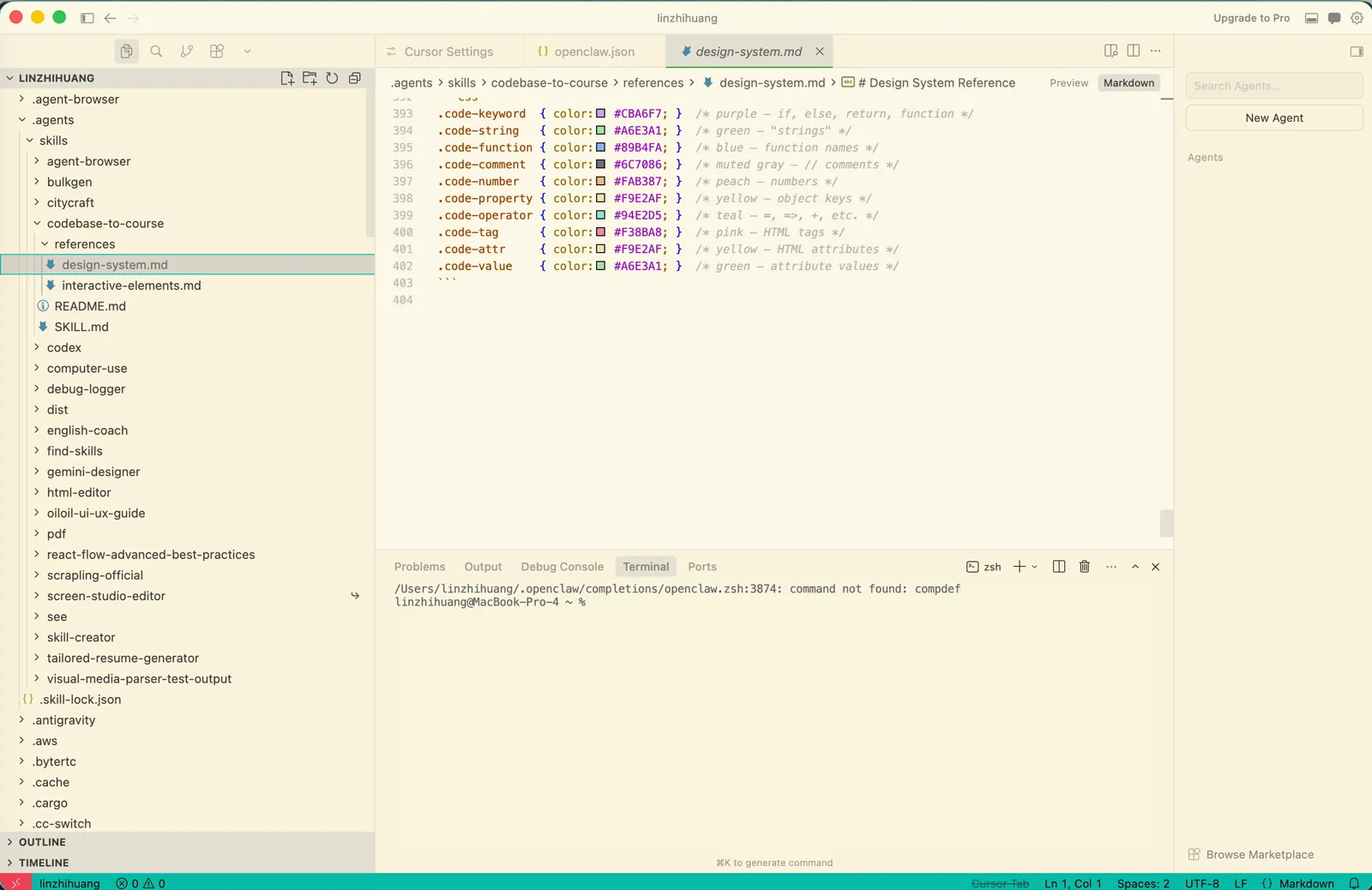Open the markdown preview to the side

[1111, 51]
